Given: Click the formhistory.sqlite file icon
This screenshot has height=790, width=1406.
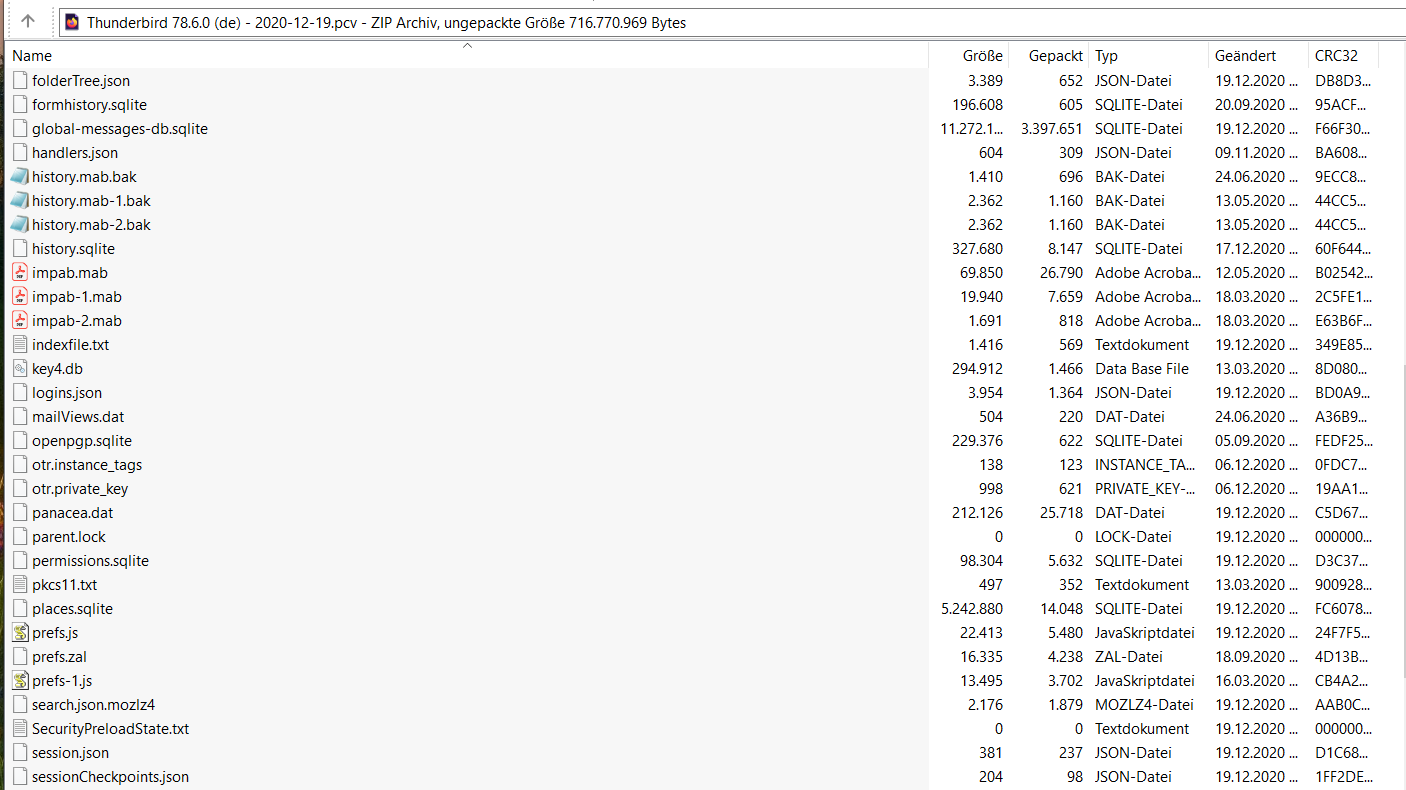Looking at the screenshot, I should tap(20, 105).
